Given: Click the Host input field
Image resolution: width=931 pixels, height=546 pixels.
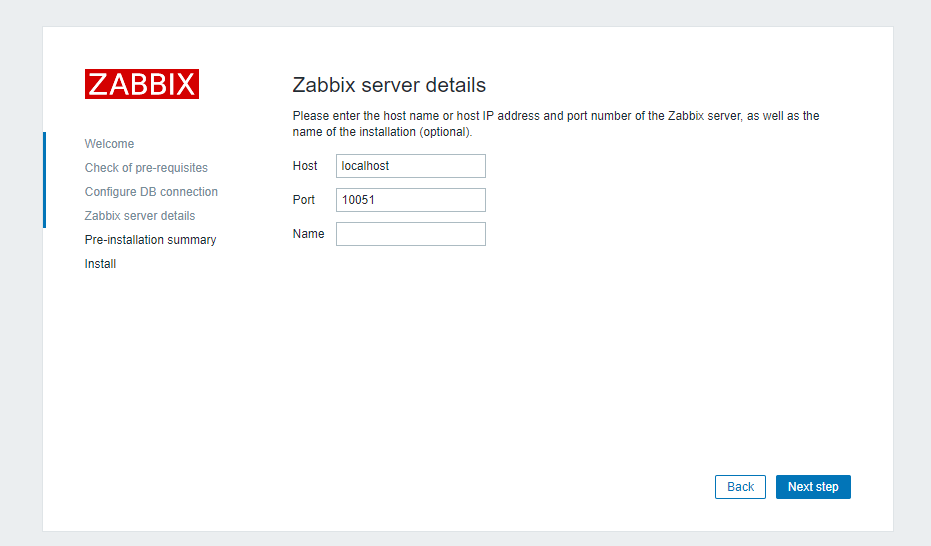Looking at the screenshot, I should [x=411, y=166].
